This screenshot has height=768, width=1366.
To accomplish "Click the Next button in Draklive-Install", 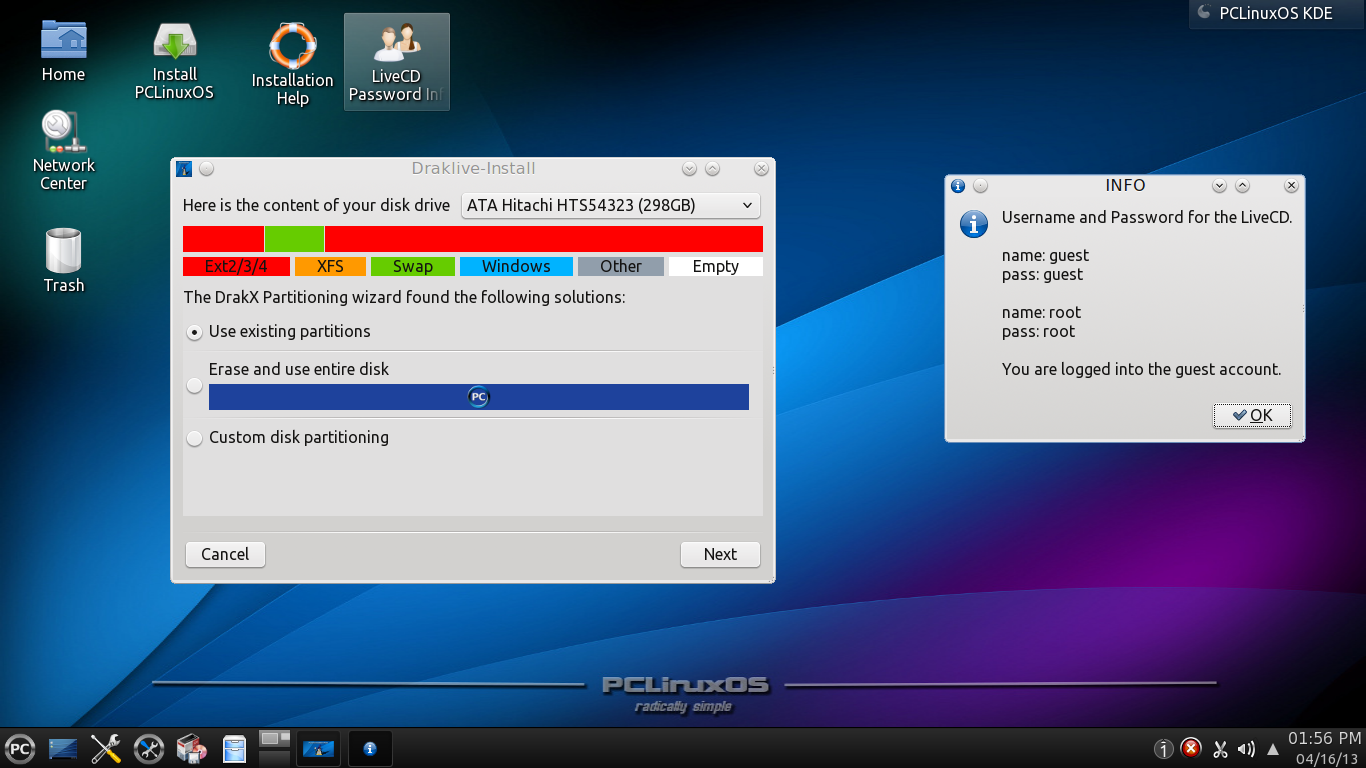I will coord(720,554).
